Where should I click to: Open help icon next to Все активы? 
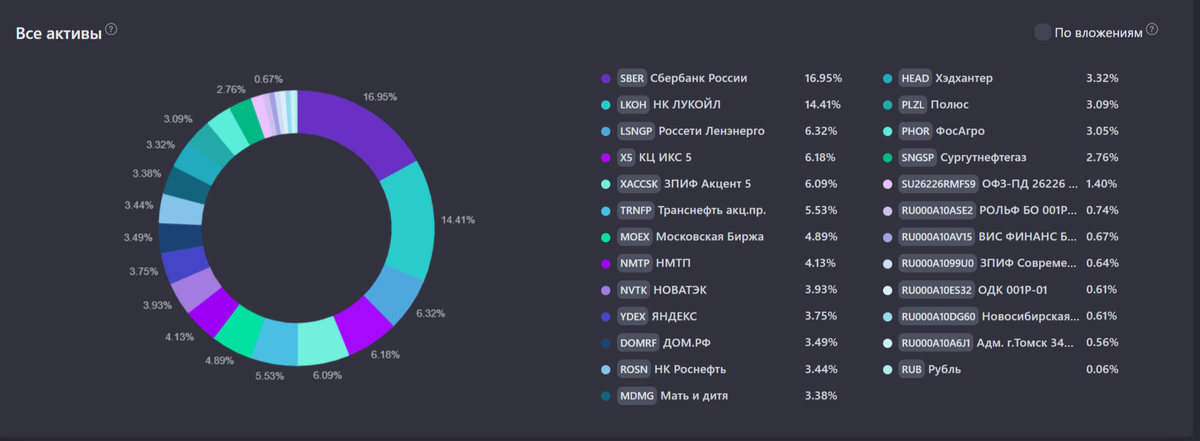111,30
